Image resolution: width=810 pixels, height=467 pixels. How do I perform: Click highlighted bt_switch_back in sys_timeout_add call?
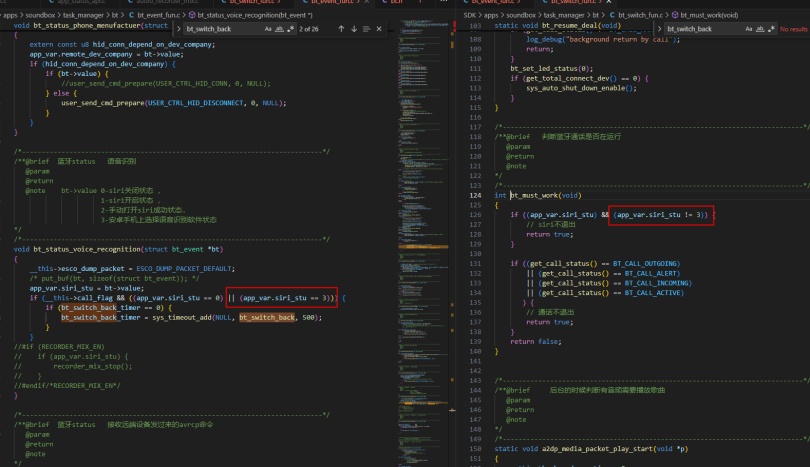pyautogui.click(x=267, y=317)
